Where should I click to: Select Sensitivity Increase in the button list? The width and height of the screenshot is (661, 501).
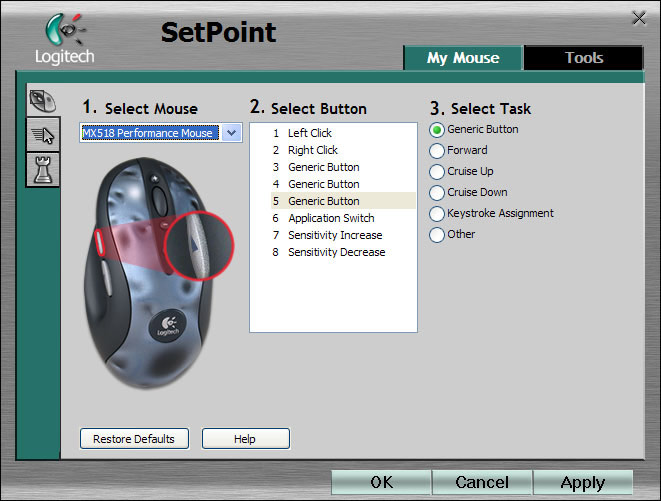coord(335,235)
